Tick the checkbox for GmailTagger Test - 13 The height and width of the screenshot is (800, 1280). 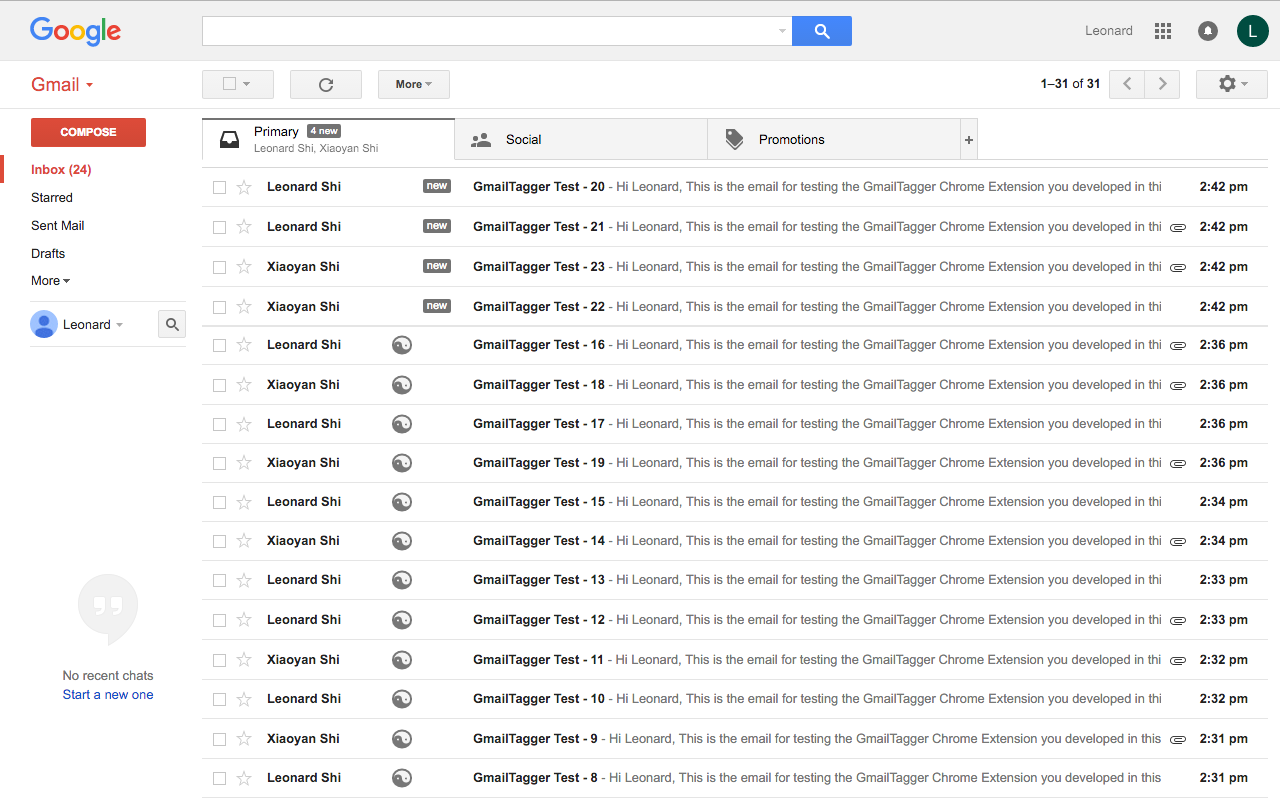pos(219,581)
